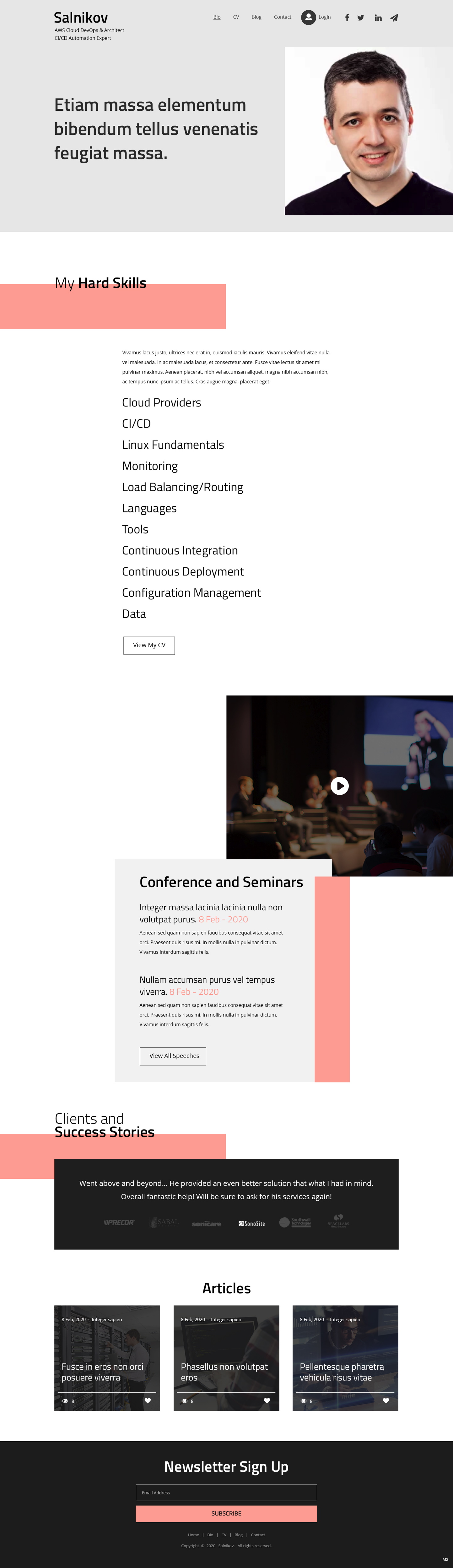This screenshot has width=453, height=1568.
Task: Open Contact in top navigation
Action: 282,17
